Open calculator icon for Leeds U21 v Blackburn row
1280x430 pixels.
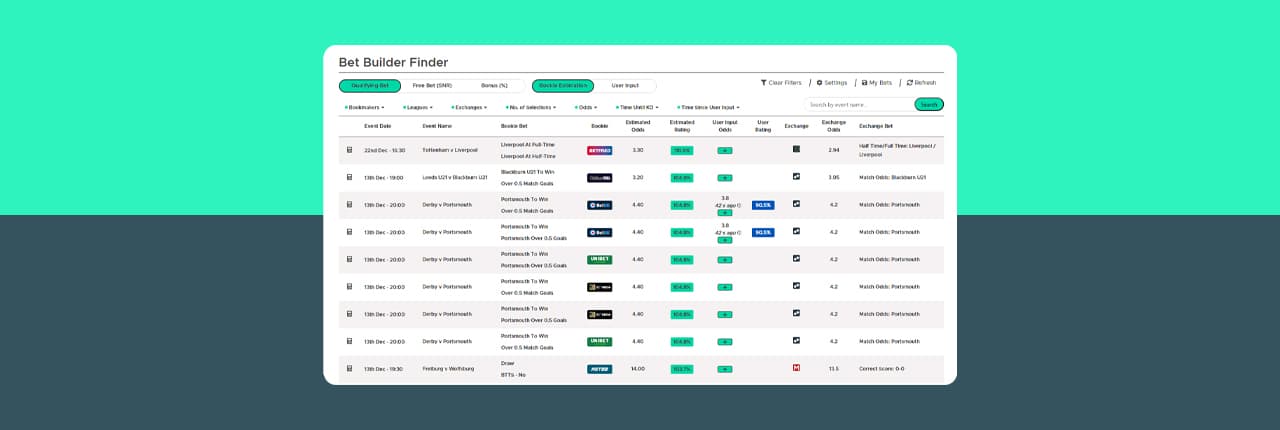pyautogui.click(x=349, y=177)
